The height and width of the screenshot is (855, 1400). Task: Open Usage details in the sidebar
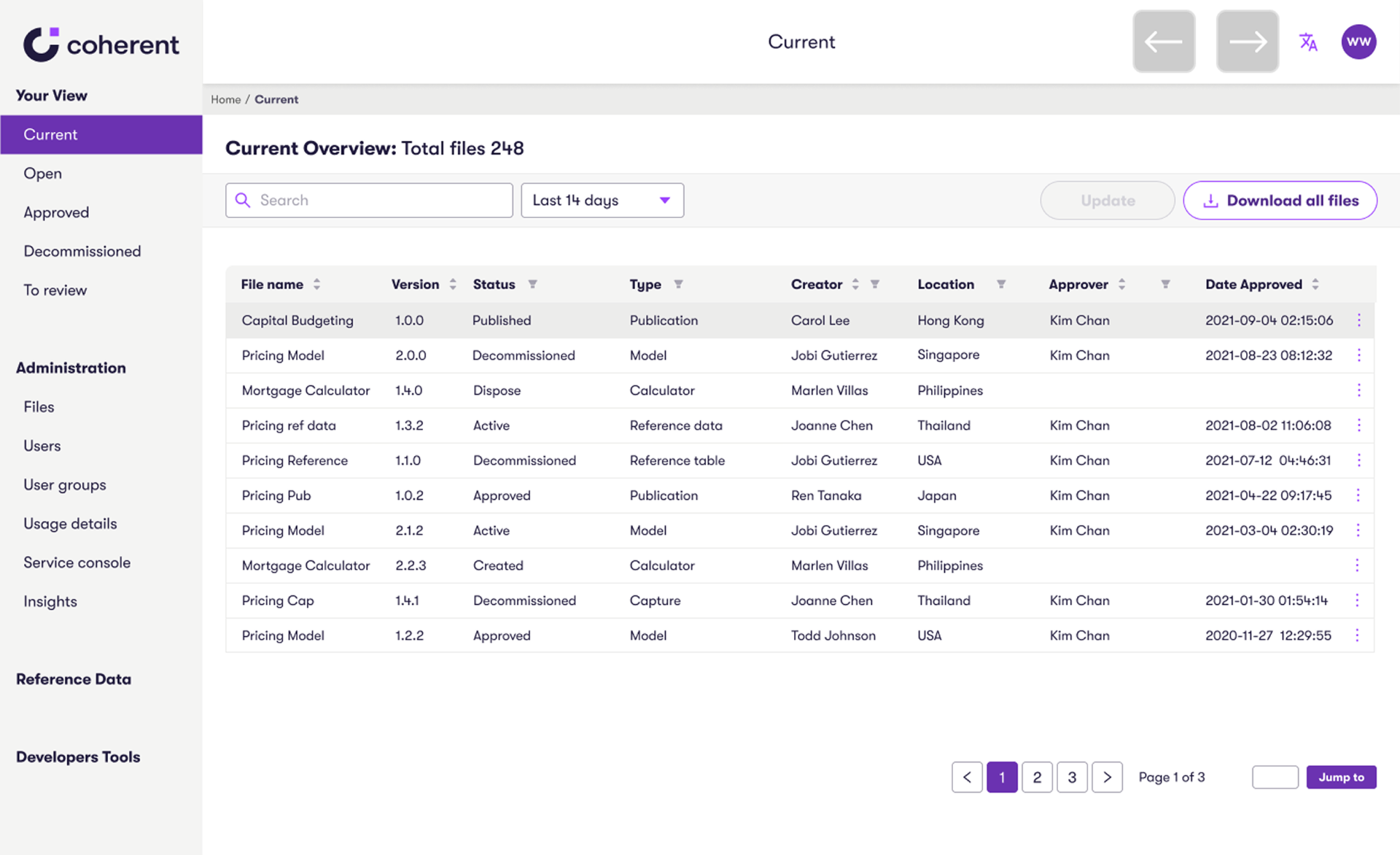tap(70, 524)
